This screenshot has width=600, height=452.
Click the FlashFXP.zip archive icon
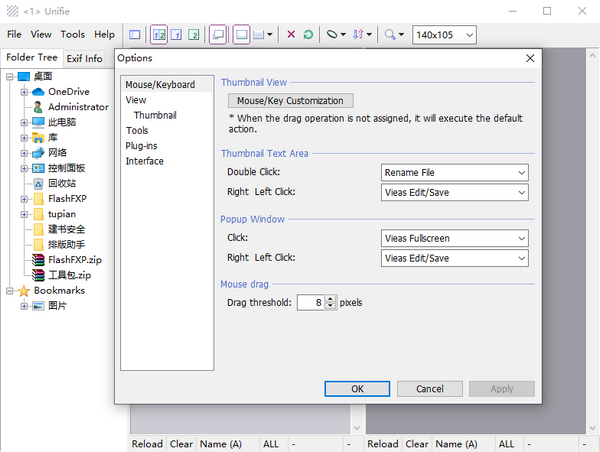coord(38,260)
